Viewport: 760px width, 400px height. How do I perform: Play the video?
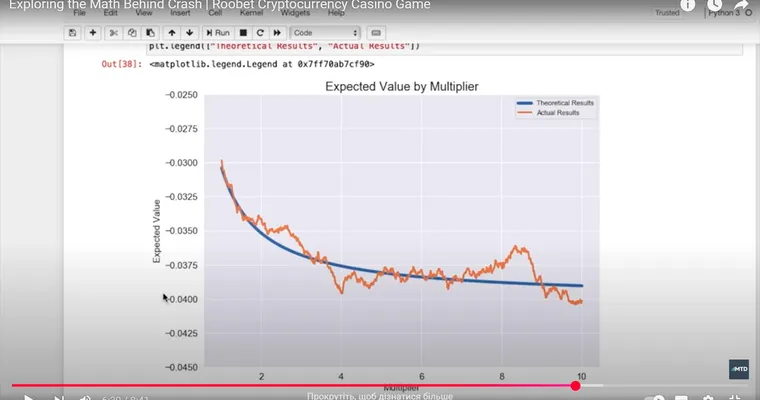tap(28, 398)
